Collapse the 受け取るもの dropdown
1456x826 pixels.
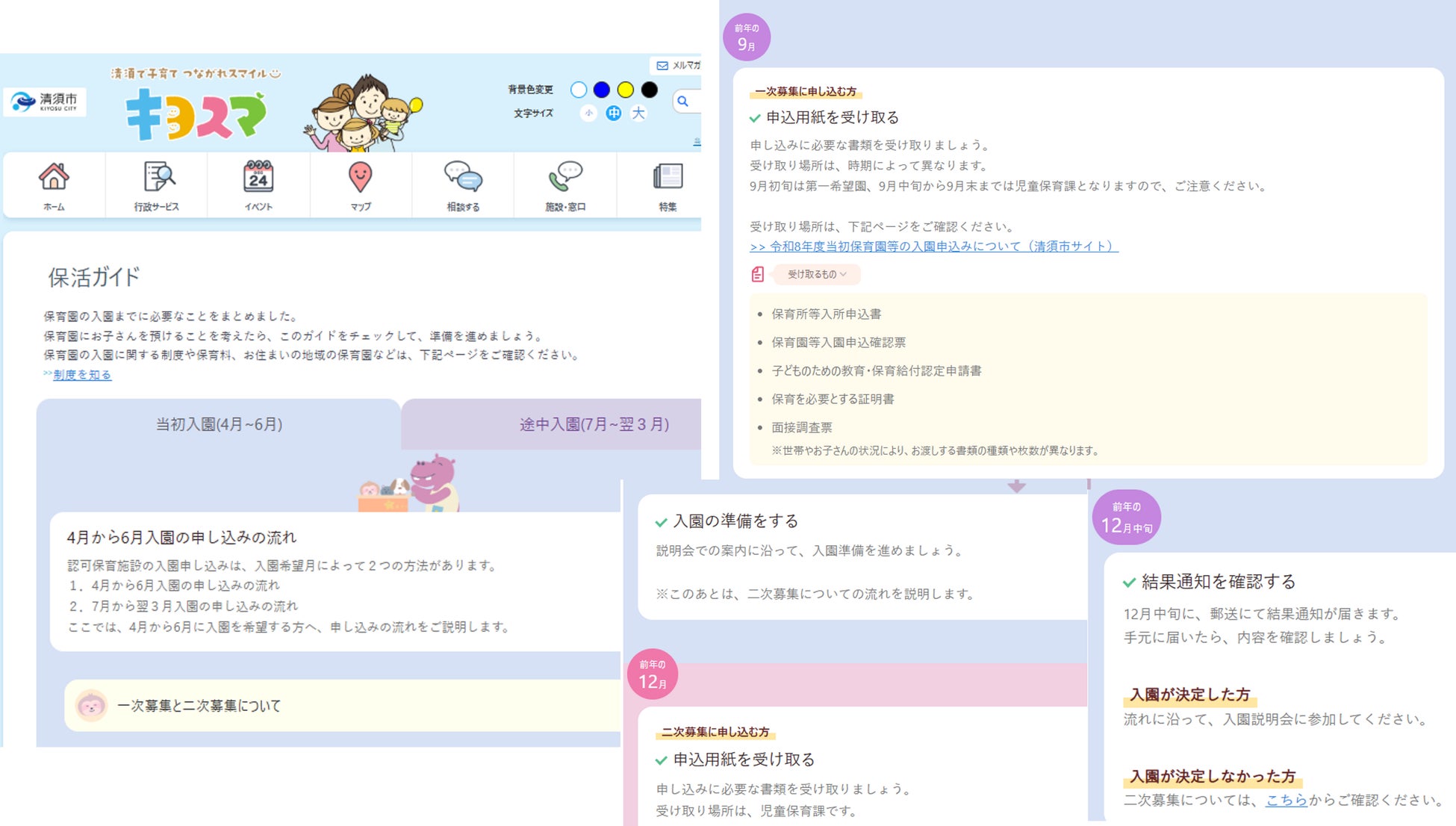point(817,274)
